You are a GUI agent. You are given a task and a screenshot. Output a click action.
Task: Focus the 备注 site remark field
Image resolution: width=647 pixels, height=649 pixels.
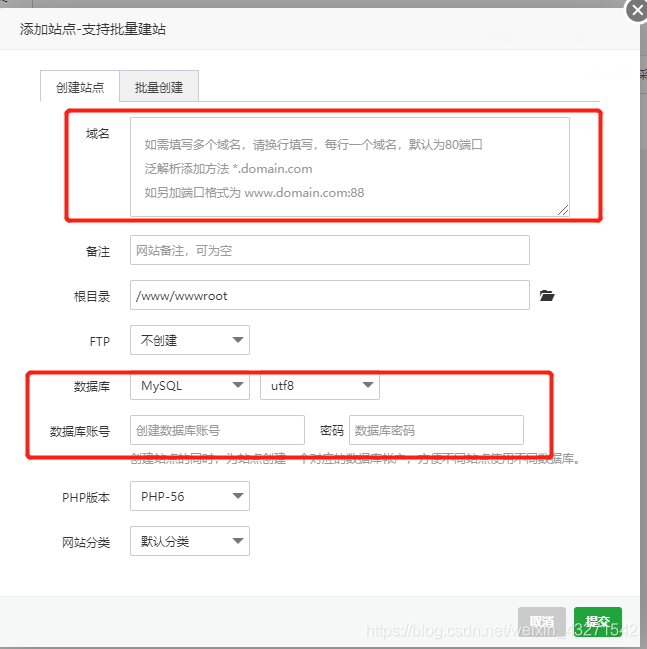click(x=330, y=250)
